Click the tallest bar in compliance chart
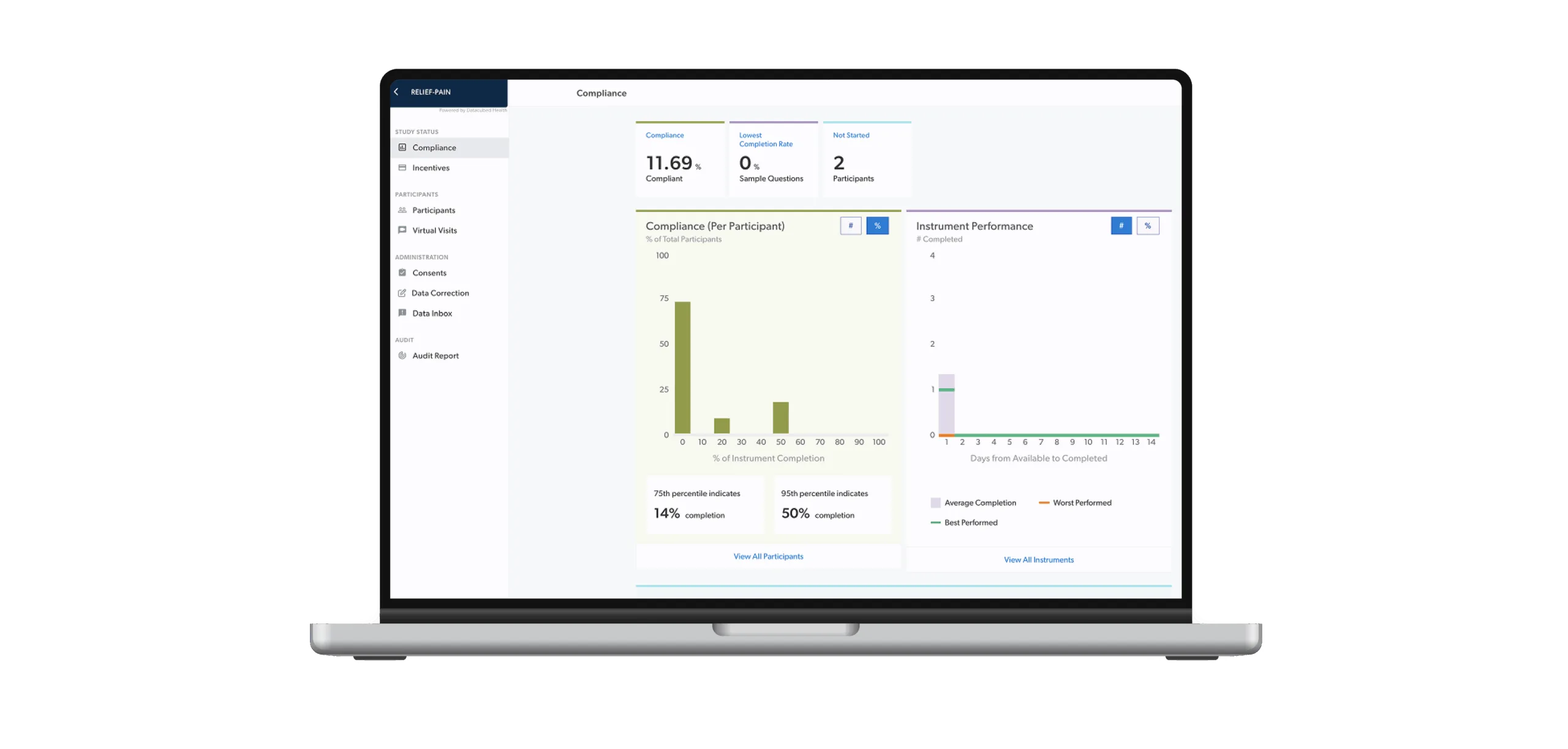The height and width of the screenshot is (749, 1568). (x=682, y=367)
